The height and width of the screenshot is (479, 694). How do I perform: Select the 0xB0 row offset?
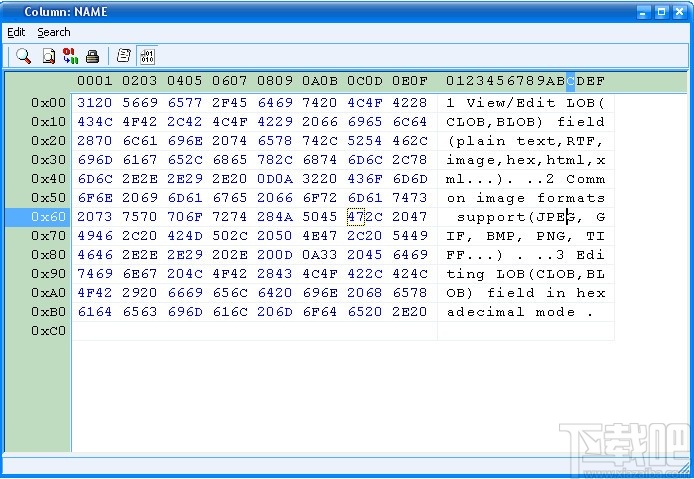(x=48, y=312)
